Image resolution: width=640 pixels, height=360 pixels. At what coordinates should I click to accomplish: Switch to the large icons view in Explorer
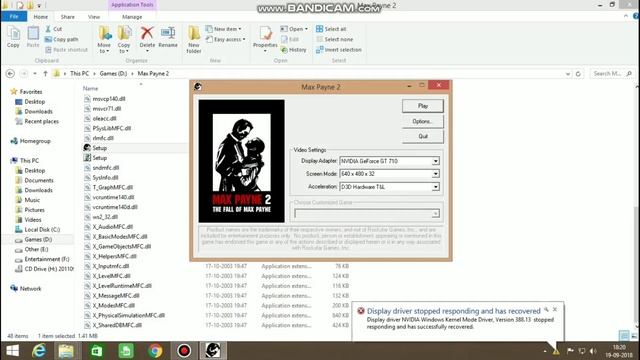634,336
